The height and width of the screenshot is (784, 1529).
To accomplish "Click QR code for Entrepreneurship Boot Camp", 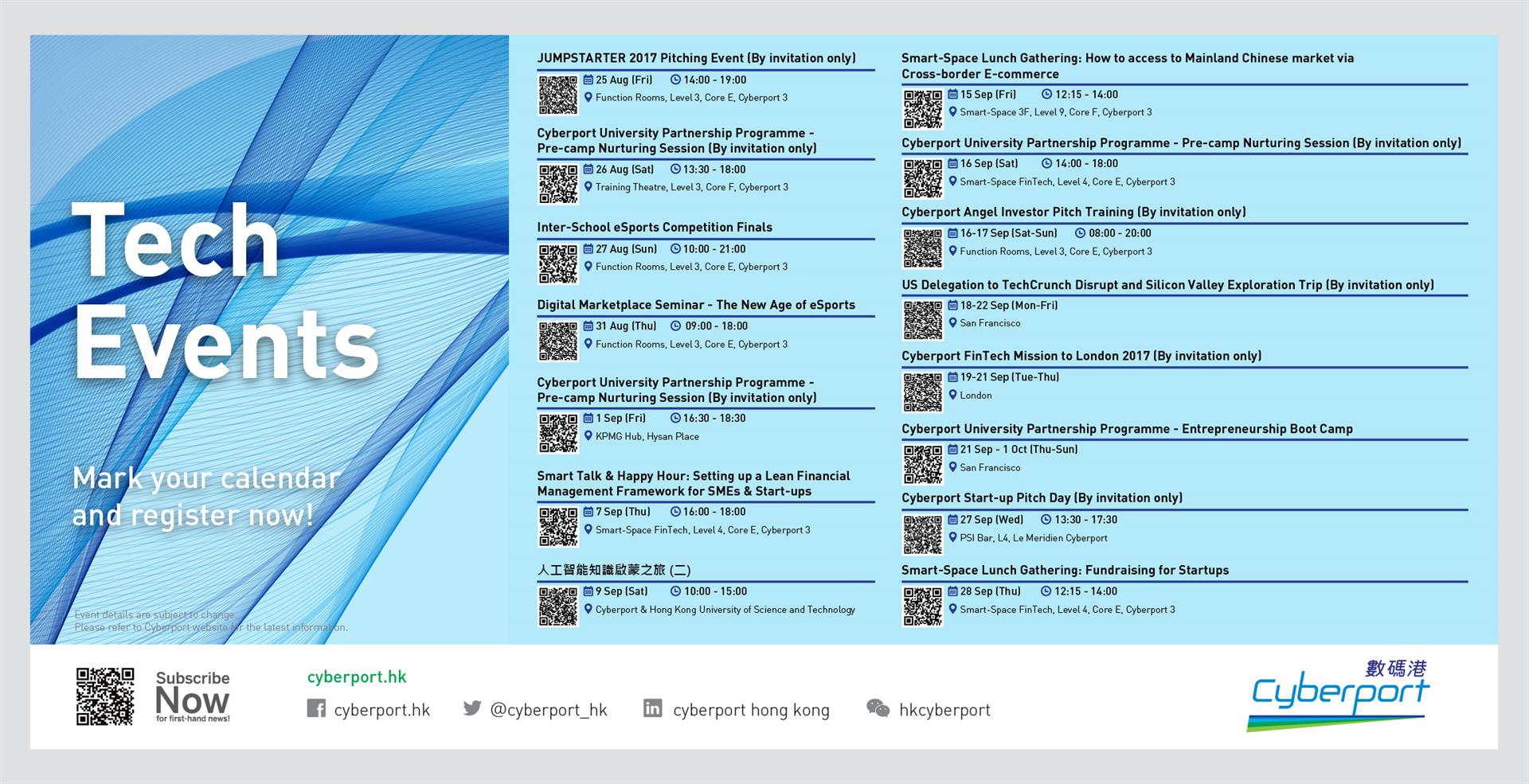I will pos(923,465).
